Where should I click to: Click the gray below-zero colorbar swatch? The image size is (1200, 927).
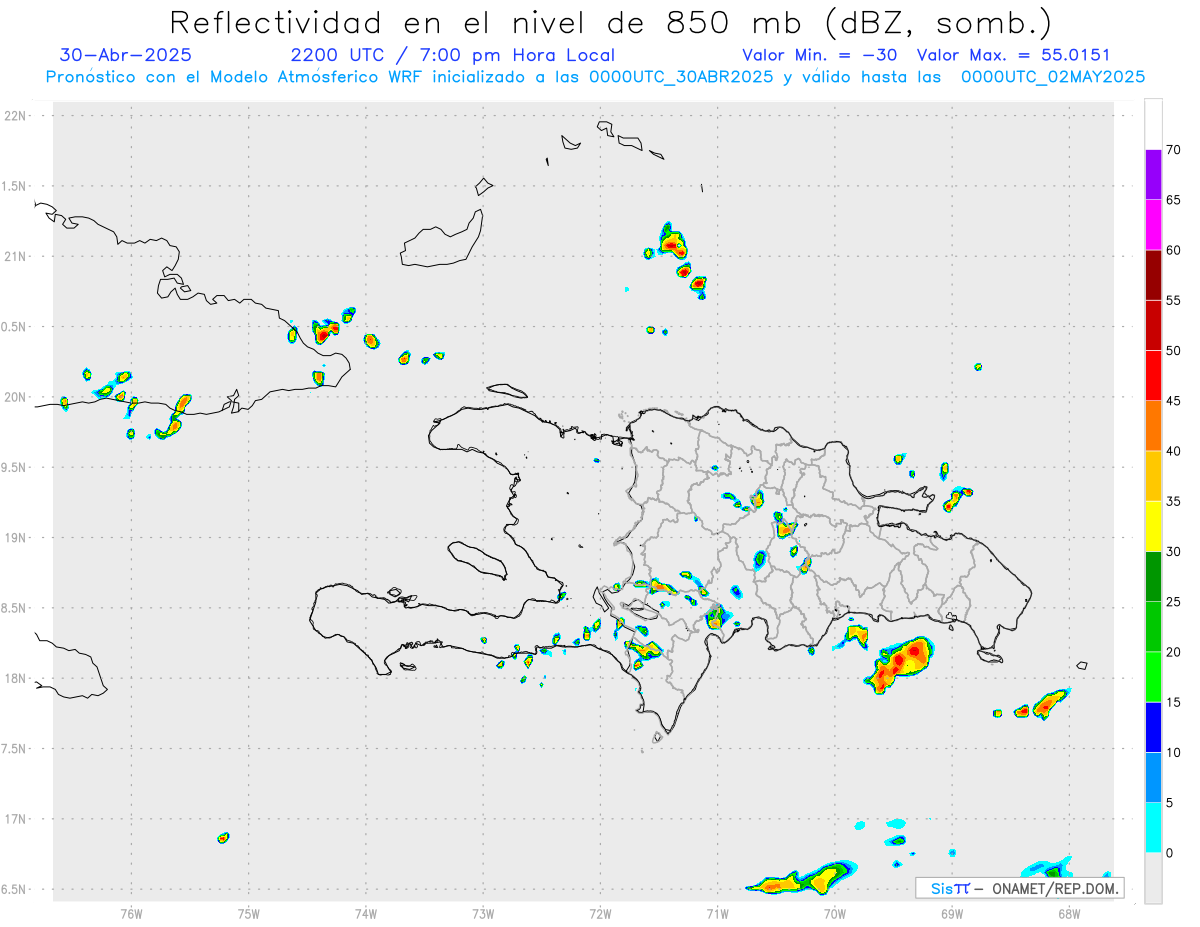pyautogui.click(x=1153, y=878)
